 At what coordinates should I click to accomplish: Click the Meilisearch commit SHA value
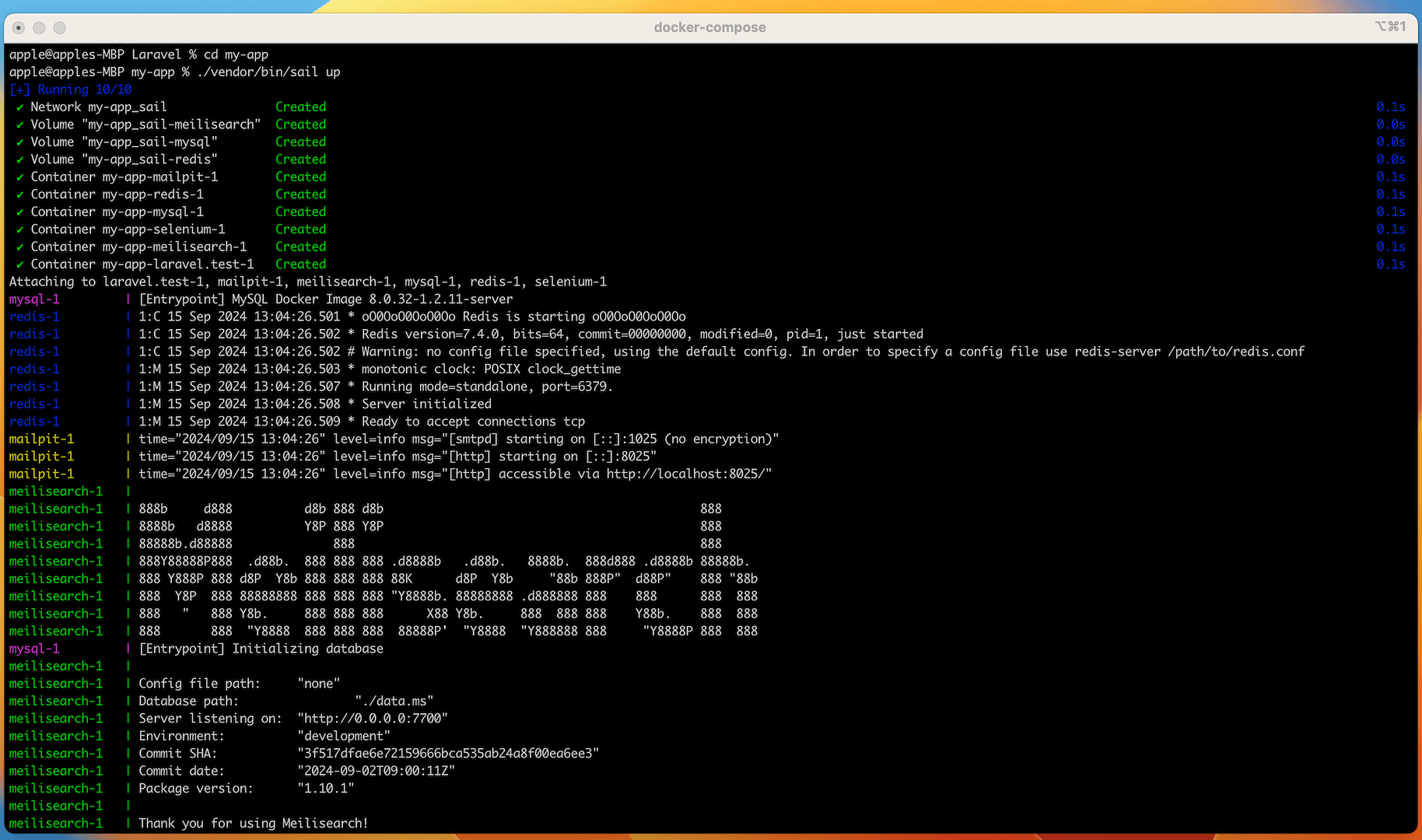448,754
